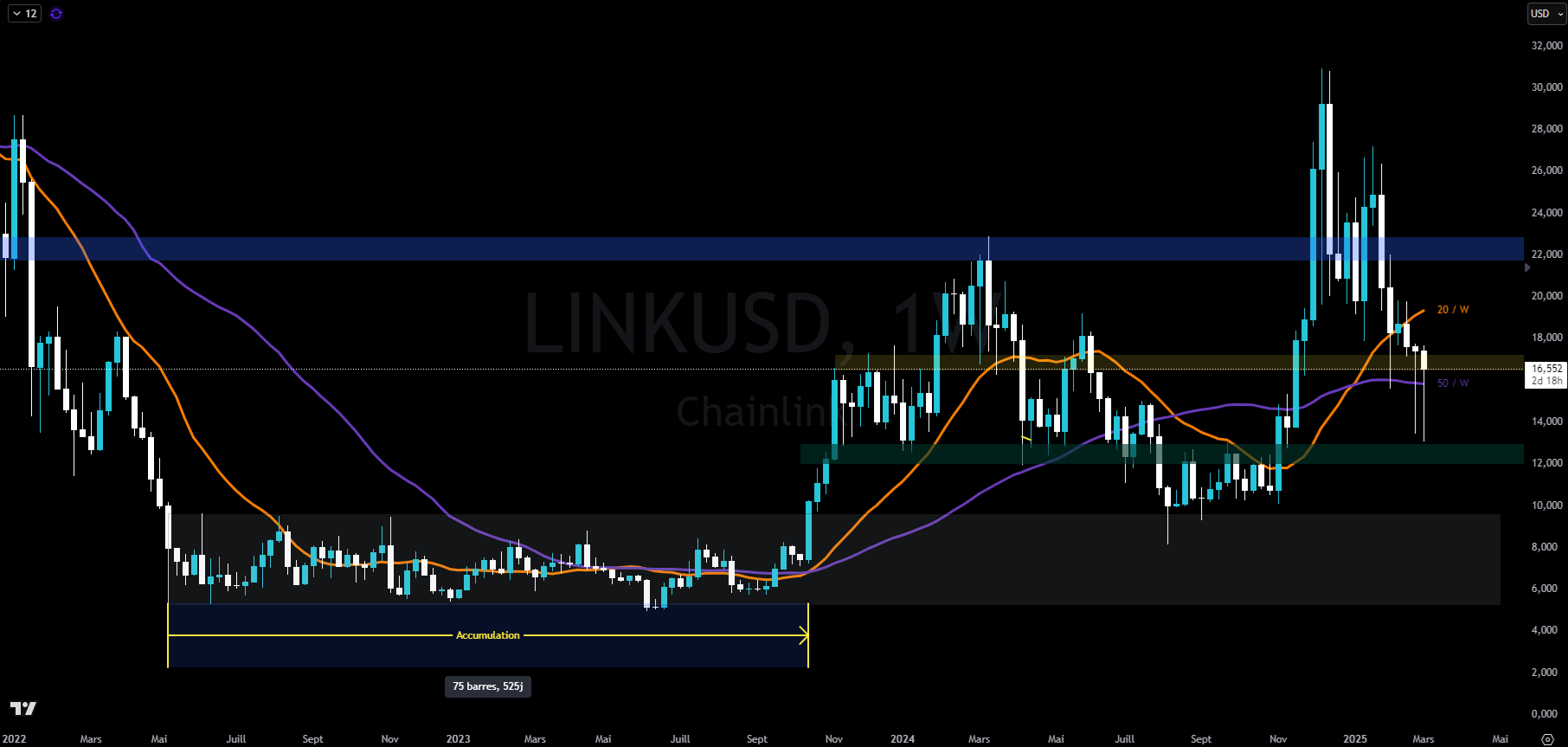
Task: Open the USD currency dropdown
Action: [1546, 14]
